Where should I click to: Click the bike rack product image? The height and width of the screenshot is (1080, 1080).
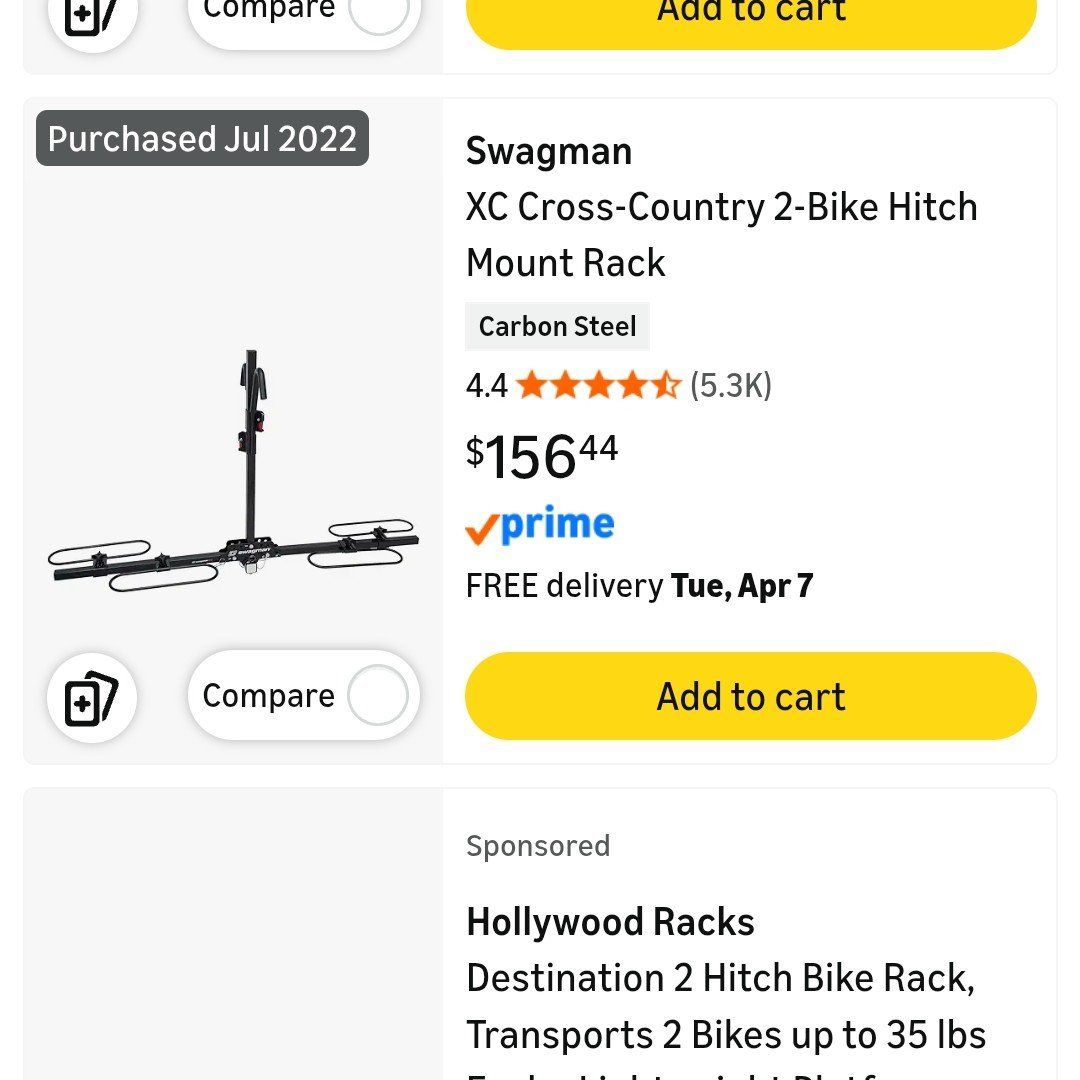(233, 460)
